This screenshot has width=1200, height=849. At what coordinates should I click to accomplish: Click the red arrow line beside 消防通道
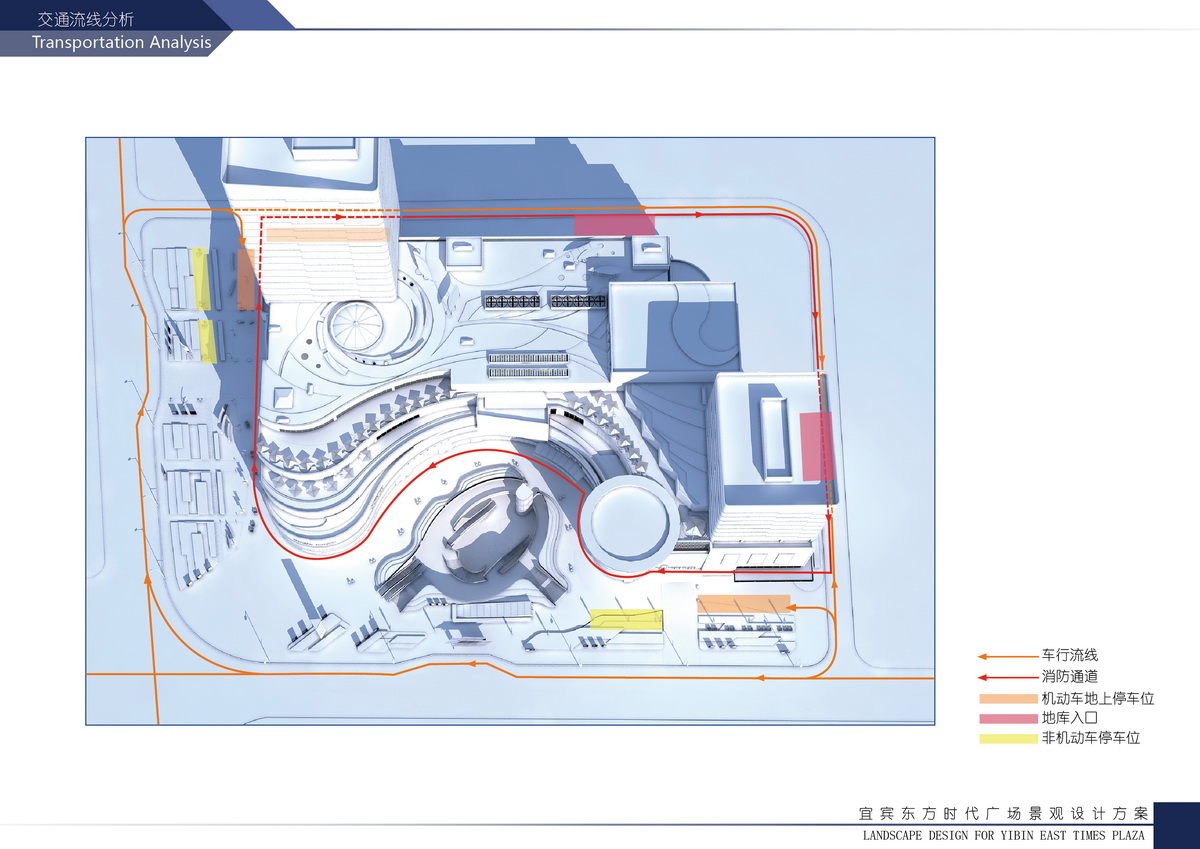click(x=1008, y=677)
